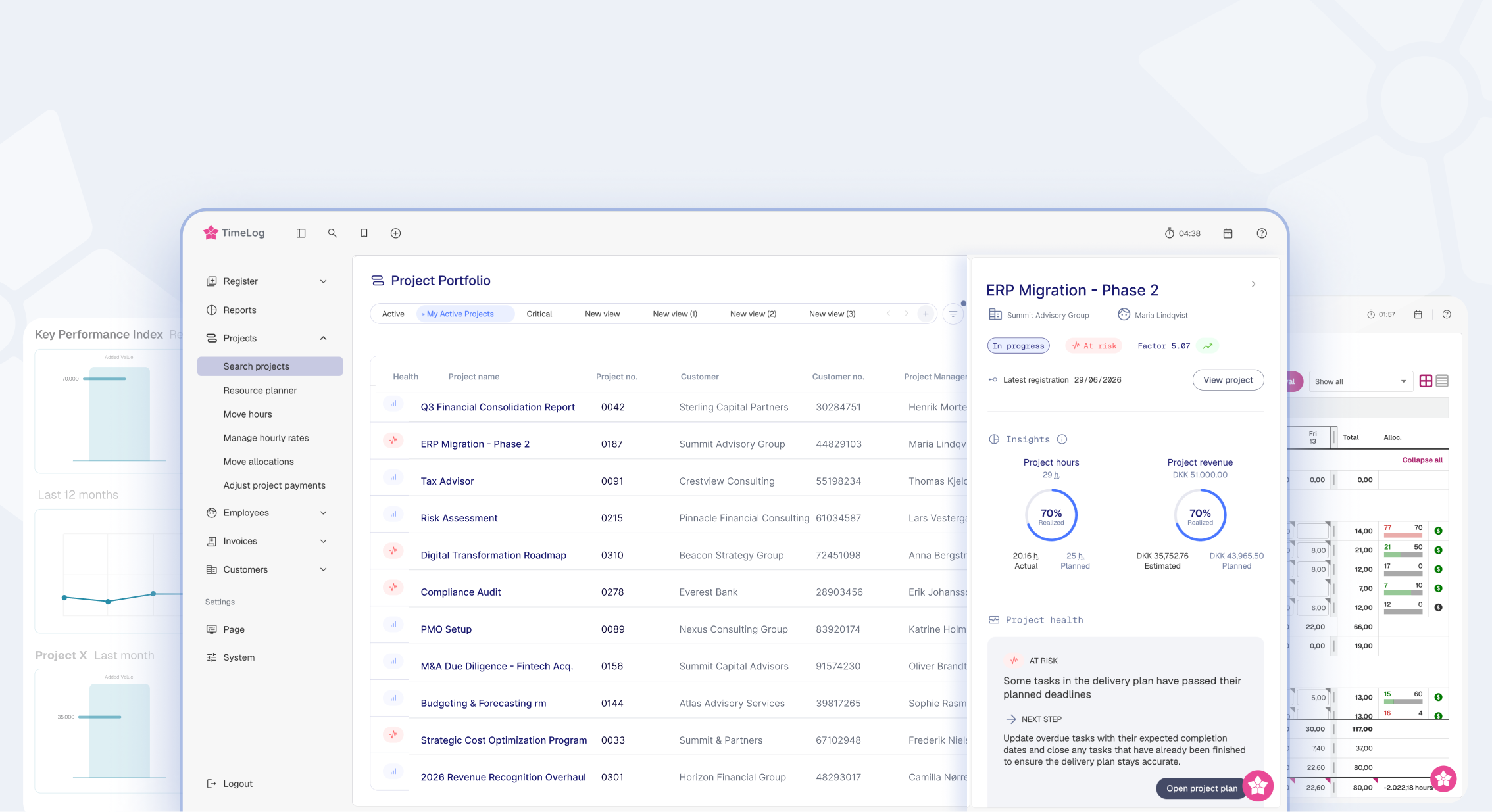Click the 04:38 timer

1182,233
